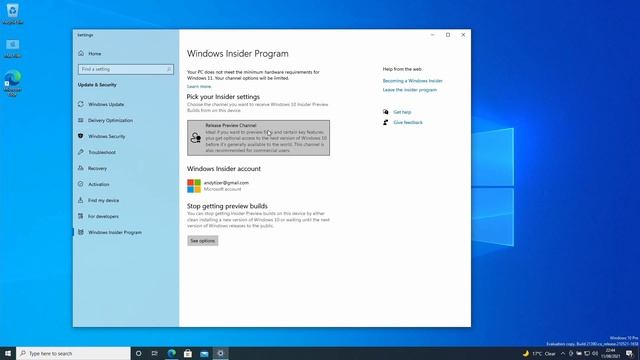Open the taskbar clock and date
The image size is (640, 360).
tap(610, 353)
